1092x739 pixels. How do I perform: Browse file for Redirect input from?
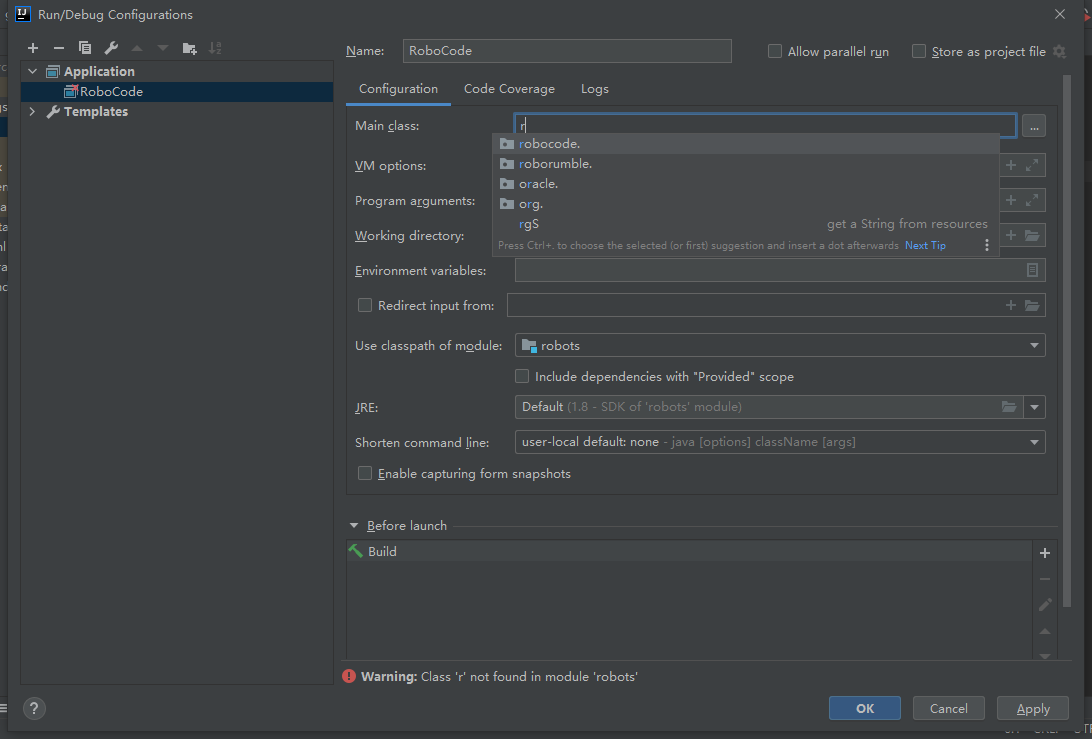click(1032, 305)
